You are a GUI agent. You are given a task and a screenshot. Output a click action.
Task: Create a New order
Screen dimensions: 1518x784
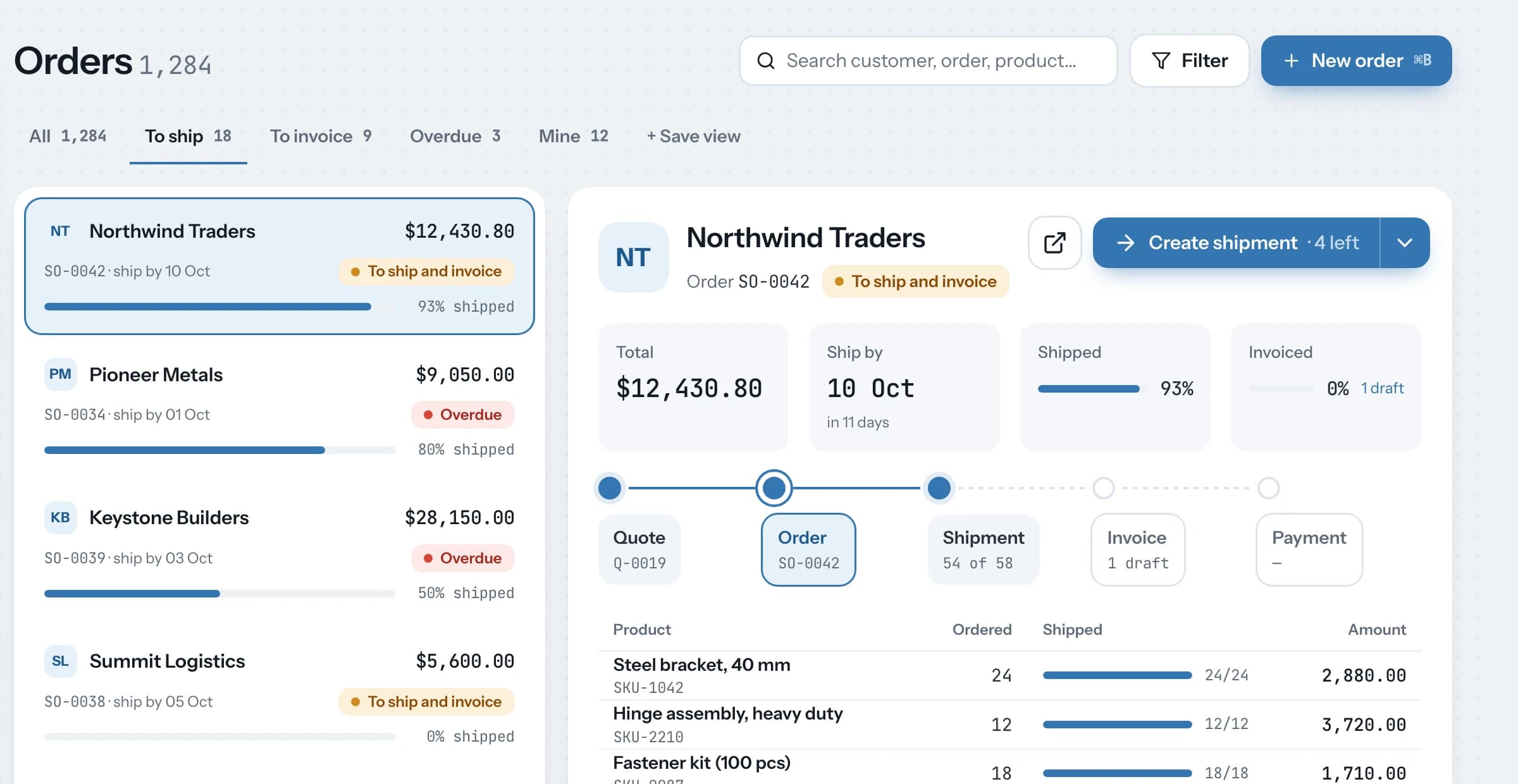[1356, 61]
